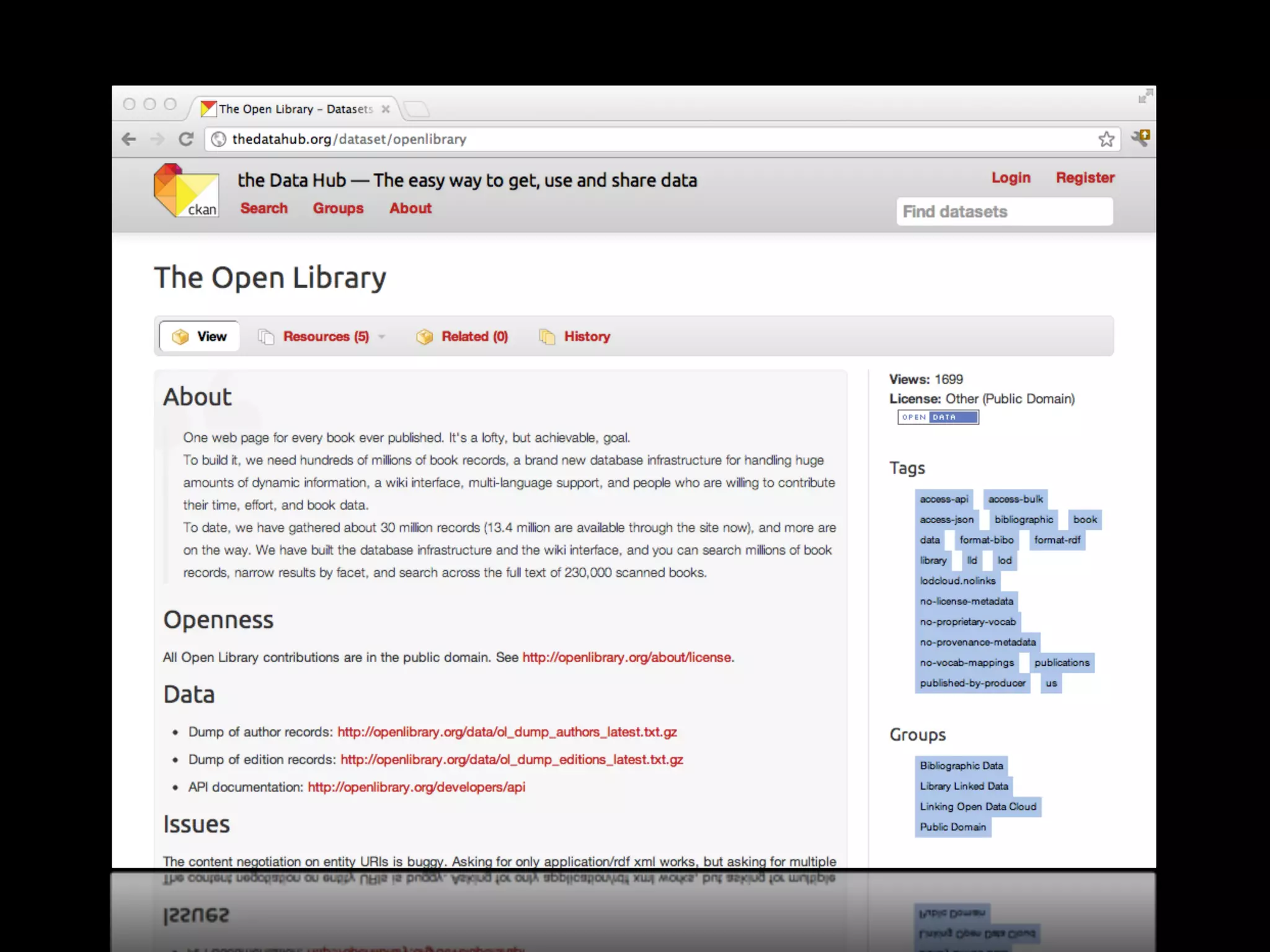Click the browser back arrow
Viewport: 1270px width, 952px height.
pyautogui.click(x=129, y=139)
